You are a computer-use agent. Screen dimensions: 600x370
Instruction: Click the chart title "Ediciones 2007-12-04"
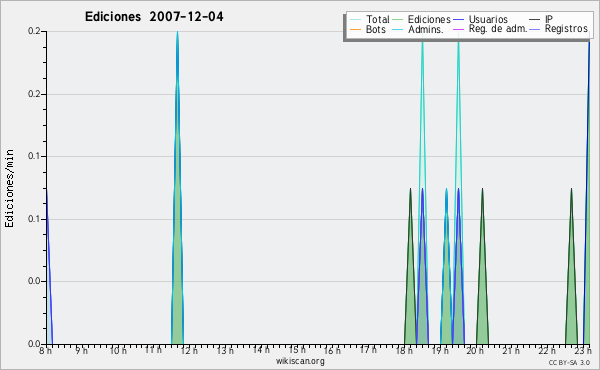[x=154, y=17]
